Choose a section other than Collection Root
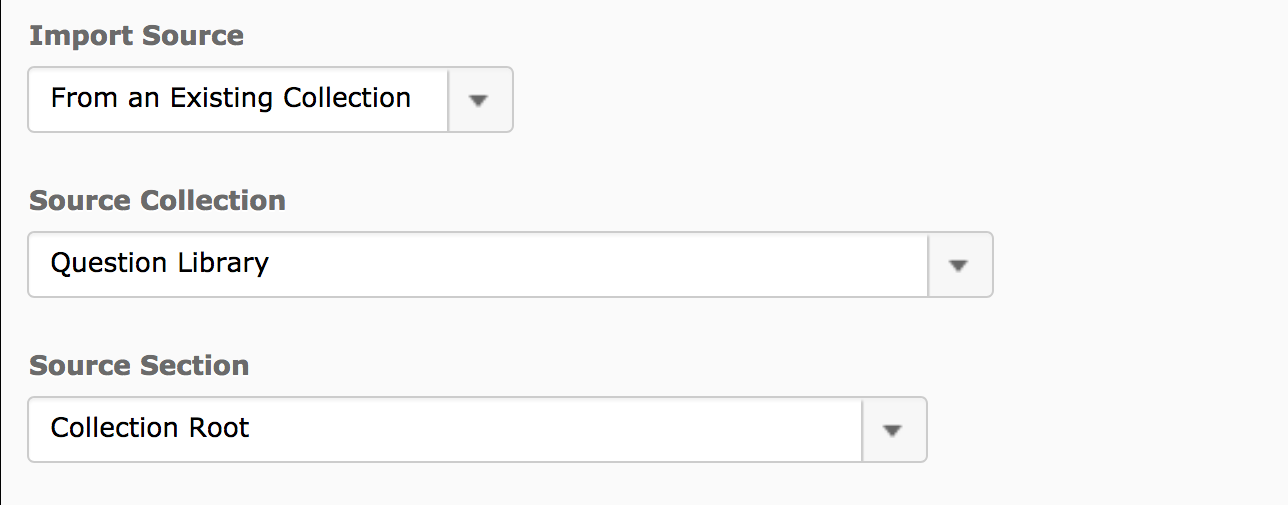The width and height of the screenshot is (1288, 505). [x=893, y=430]
